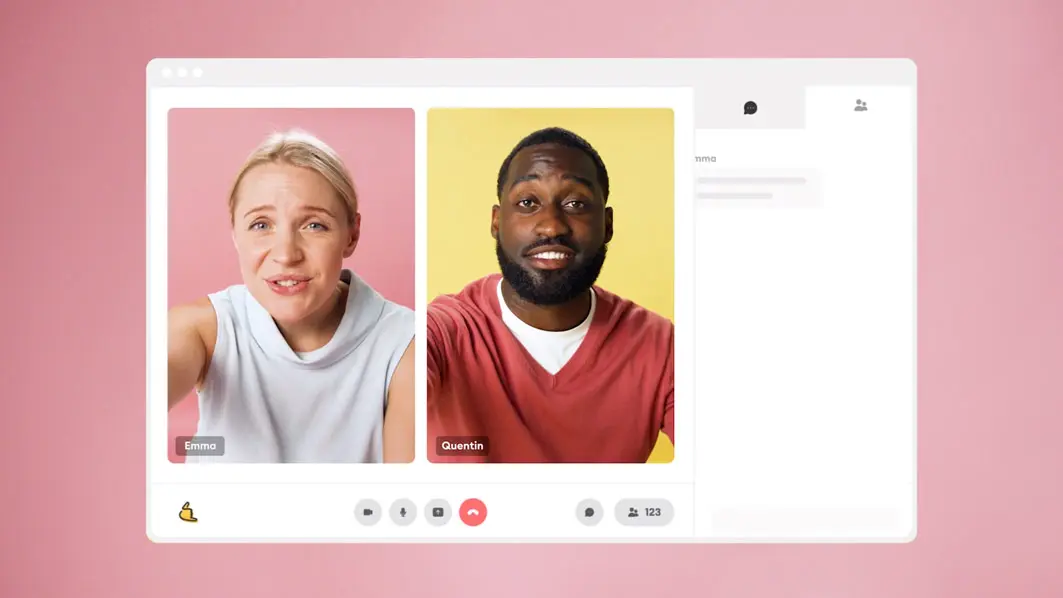Toggle the camera with the video button
This screenshot has height=598, width=1063.
coord(368,512)
